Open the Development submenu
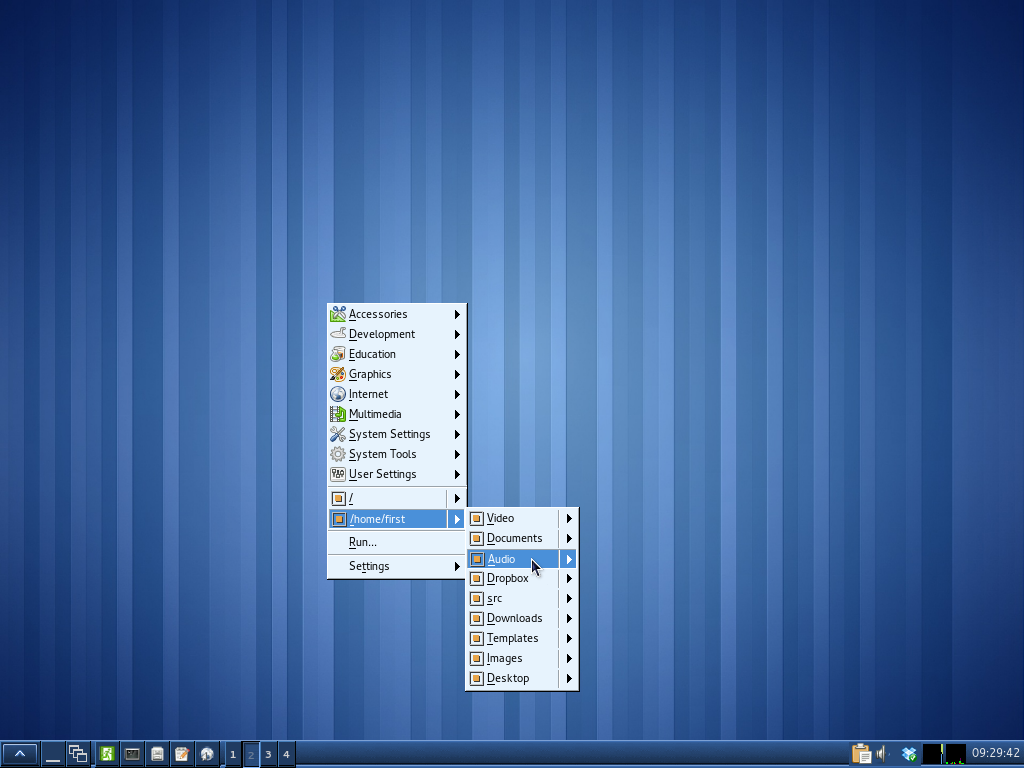This screenshot has width=1024, height=768. (x=396, y=334)
